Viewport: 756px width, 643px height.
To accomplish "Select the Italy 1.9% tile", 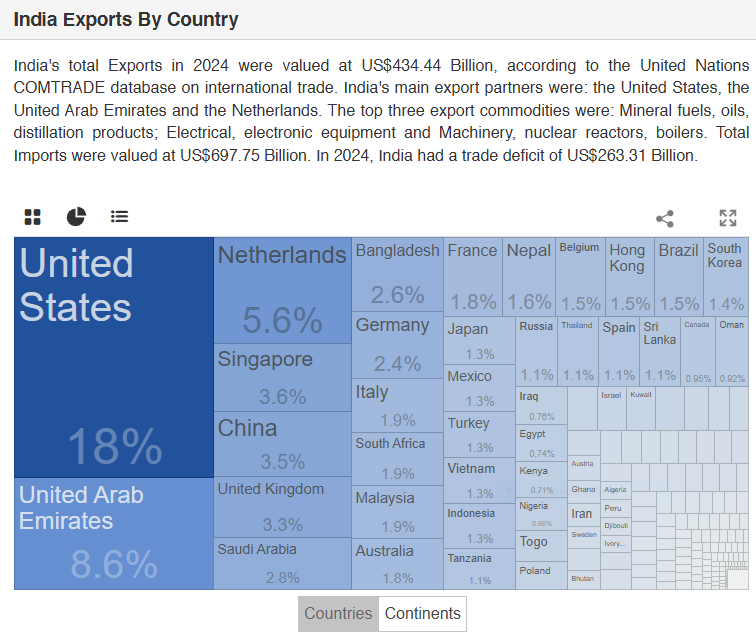I will (398, 405).
